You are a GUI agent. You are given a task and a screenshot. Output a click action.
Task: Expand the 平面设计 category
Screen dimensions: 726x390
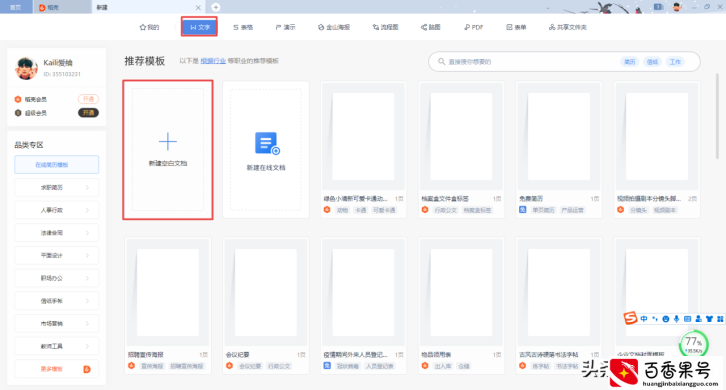(56, 255)
